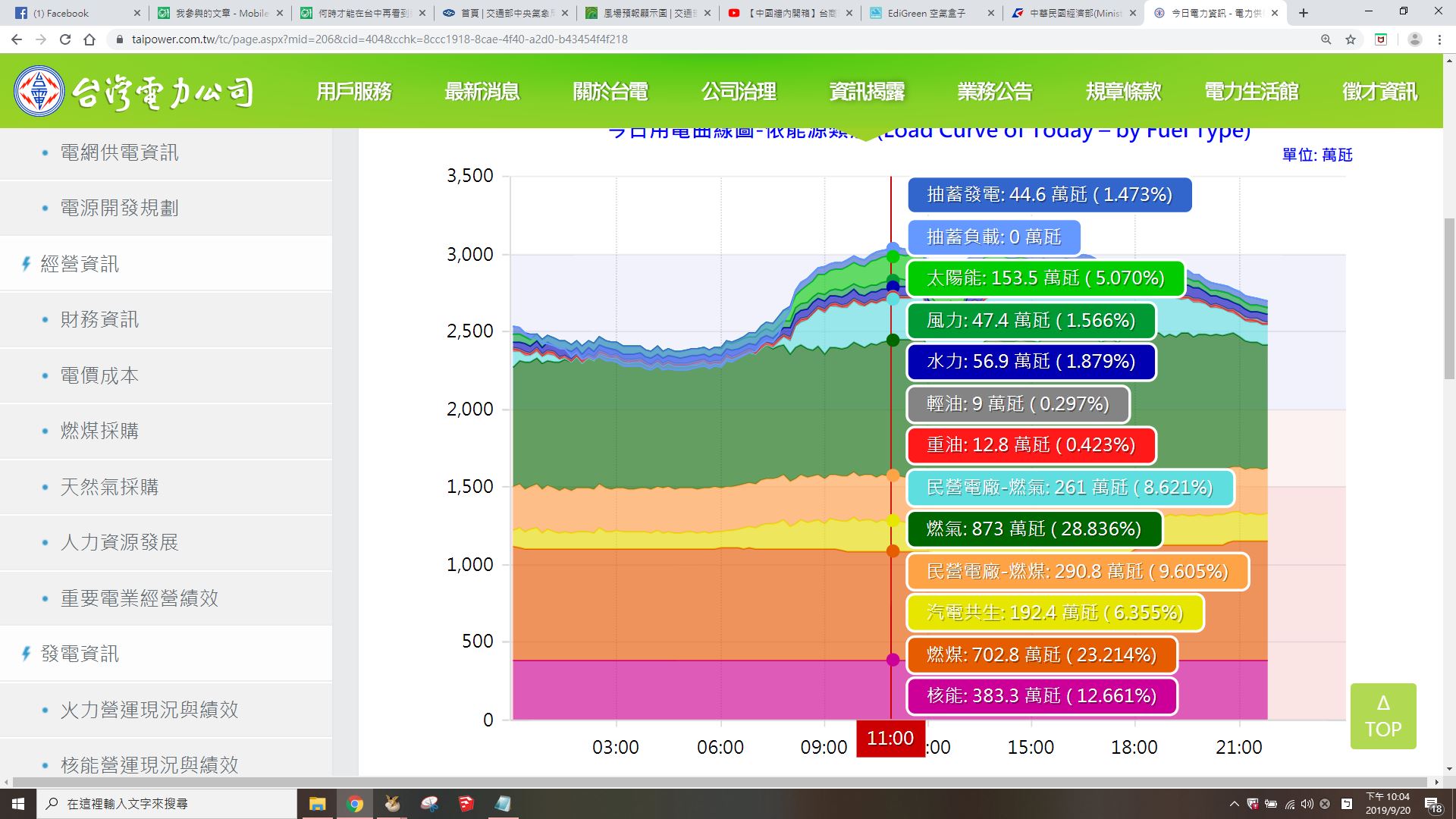Open 重要電業經營績效 in the sidebar
1456x819 pixels.
(x=166, y=598)
